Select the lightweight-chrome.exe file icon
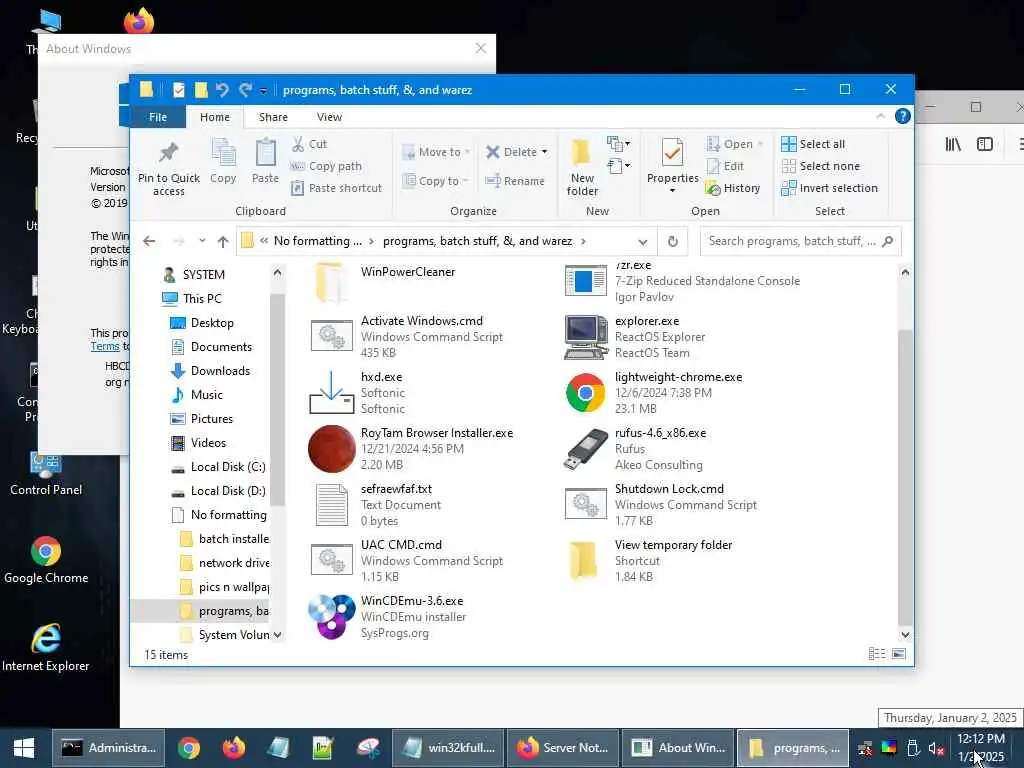This screenshot has width=1024, height=768. tap(585, 393)
